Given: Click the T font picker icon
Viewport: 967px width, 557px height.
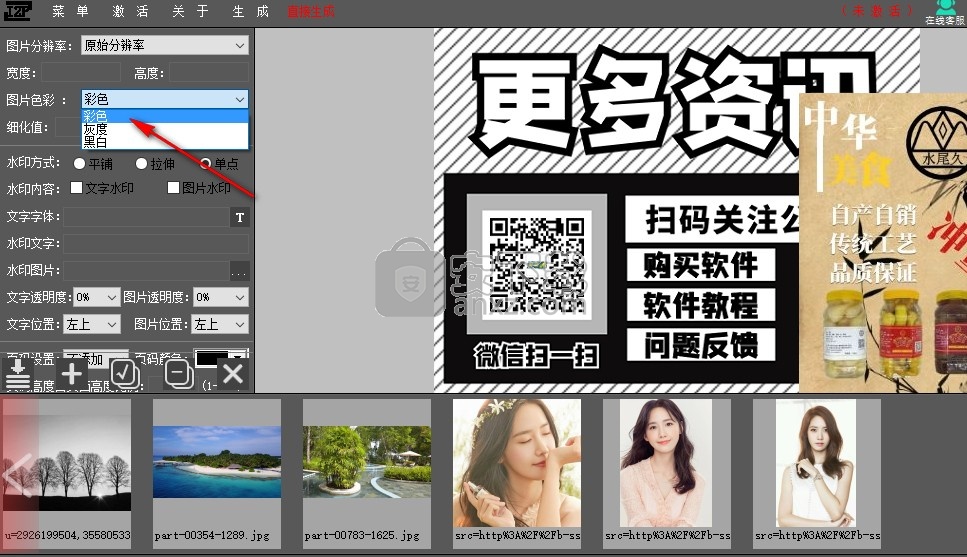Looking at the screenshot, I should pyautogui.click(x=240, y=217).
